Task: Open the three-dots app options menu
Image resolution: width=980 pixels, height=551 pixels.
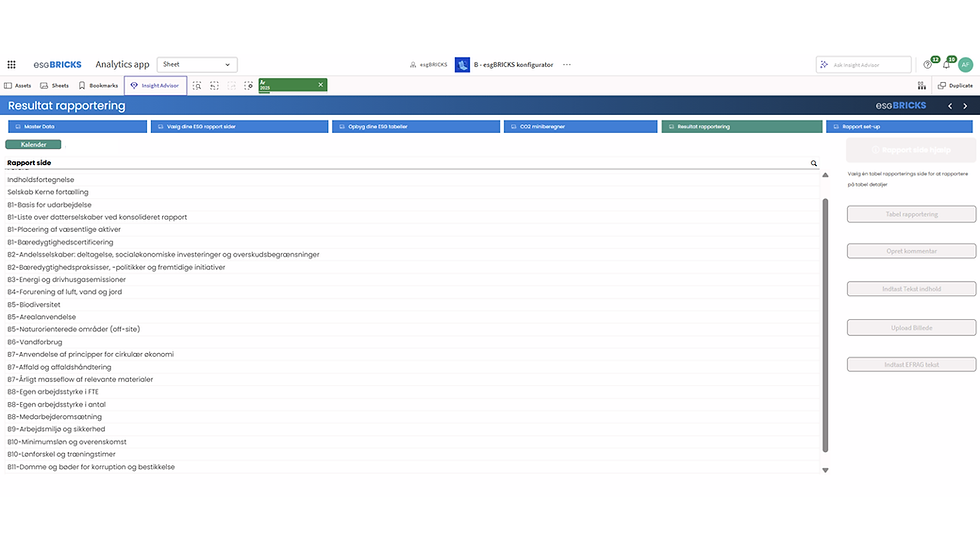Action: 567,64
